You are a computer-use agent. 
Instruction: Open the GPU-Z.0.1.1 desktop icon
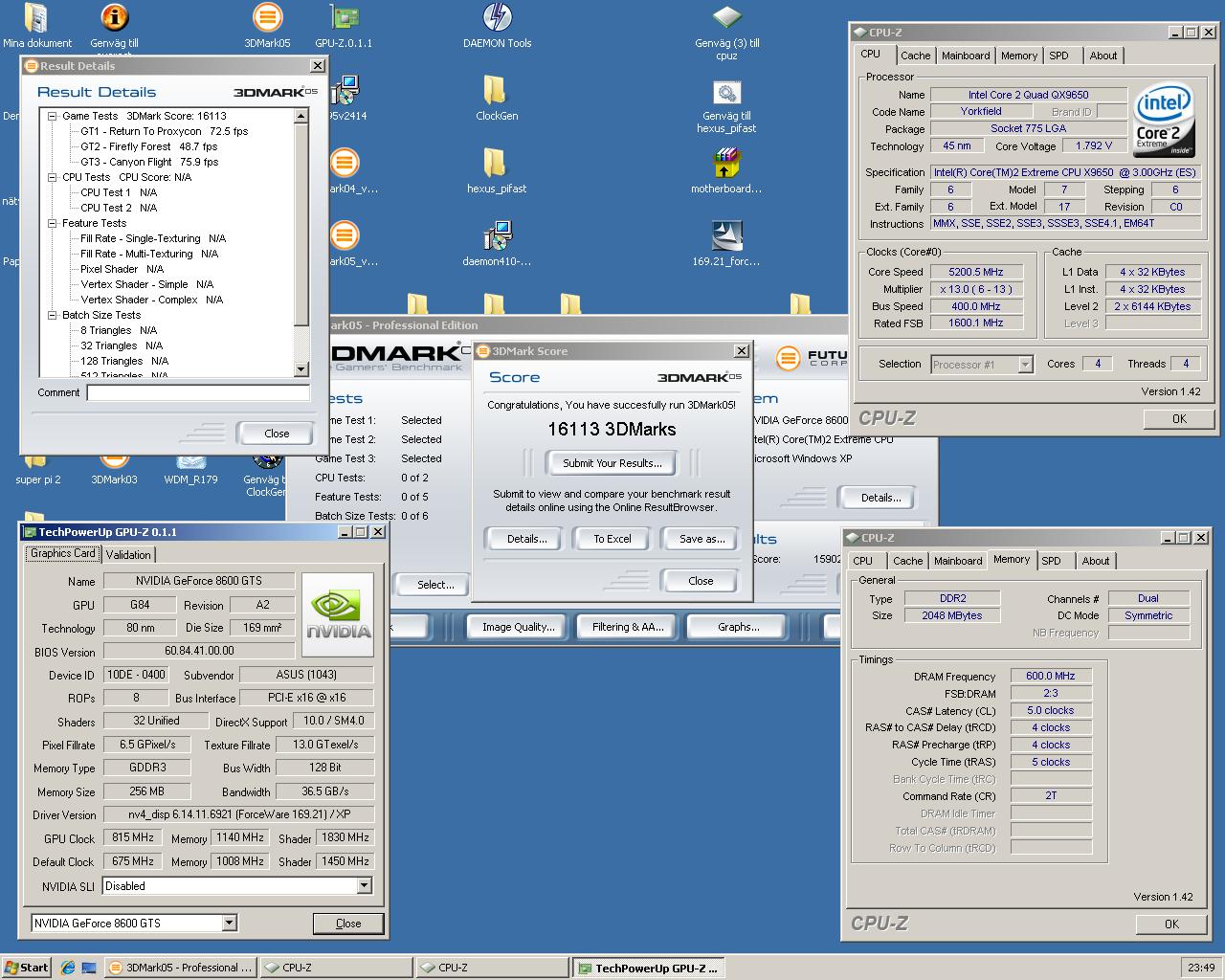coord(344,18)
